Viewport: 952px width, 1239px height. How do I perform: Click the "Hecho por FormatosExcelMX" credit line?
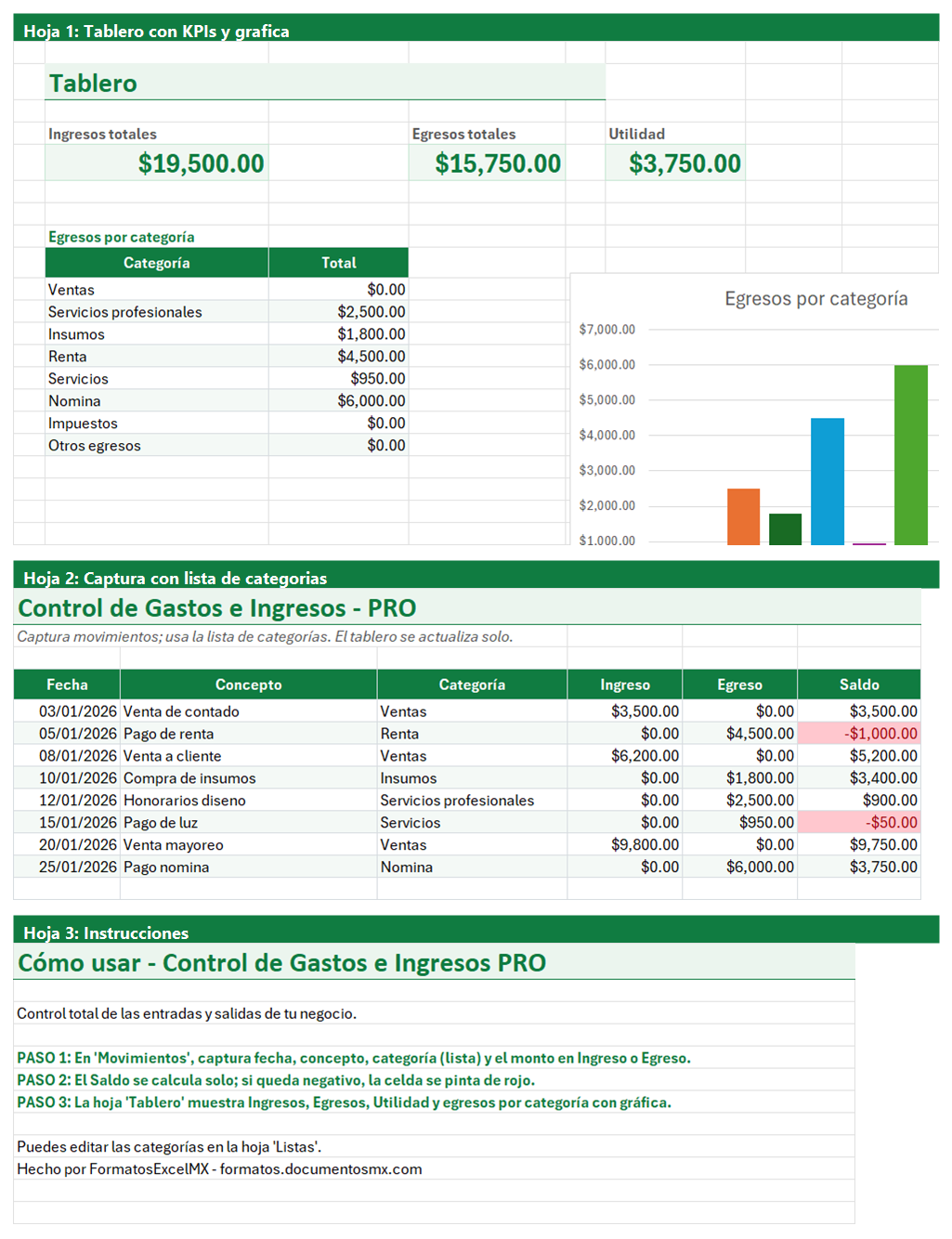pos(219,1170)
